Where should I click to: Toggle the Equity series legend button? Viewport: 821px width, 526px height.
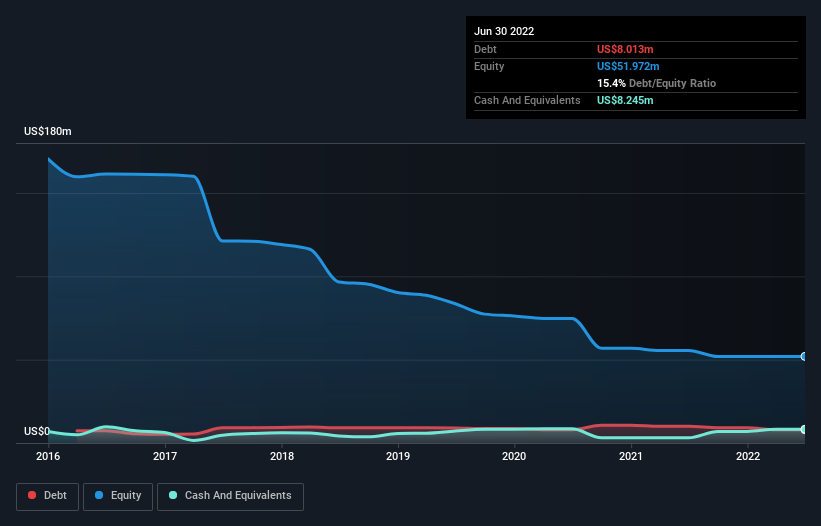click(118, 496)
